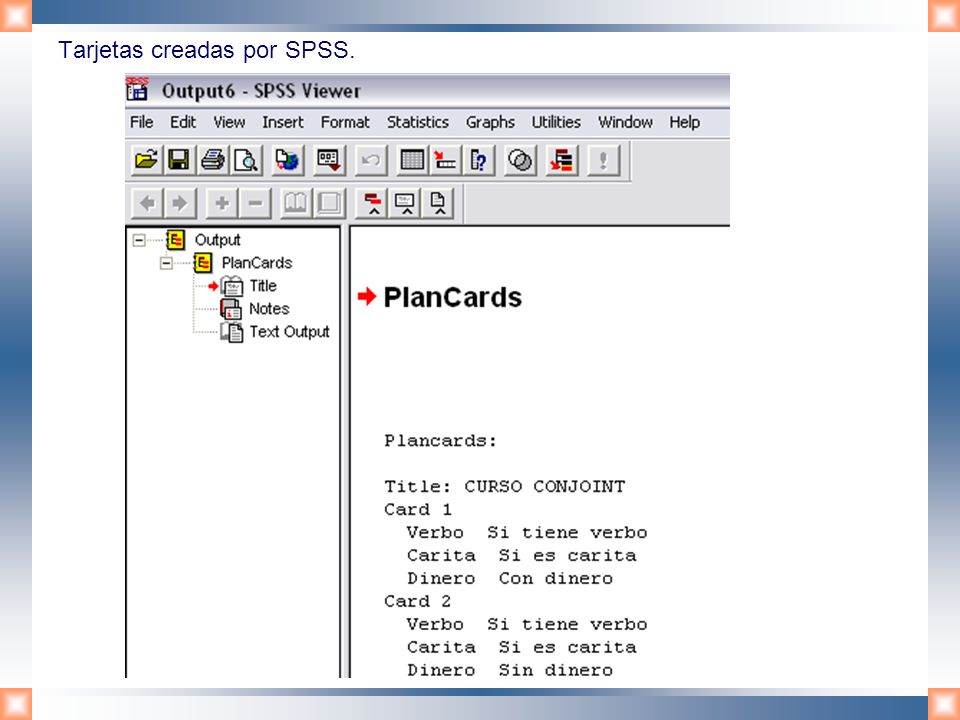Click the 'Title: CURSO CONJOINT' line
Screen dimensions: 960x720
(504, 487)
